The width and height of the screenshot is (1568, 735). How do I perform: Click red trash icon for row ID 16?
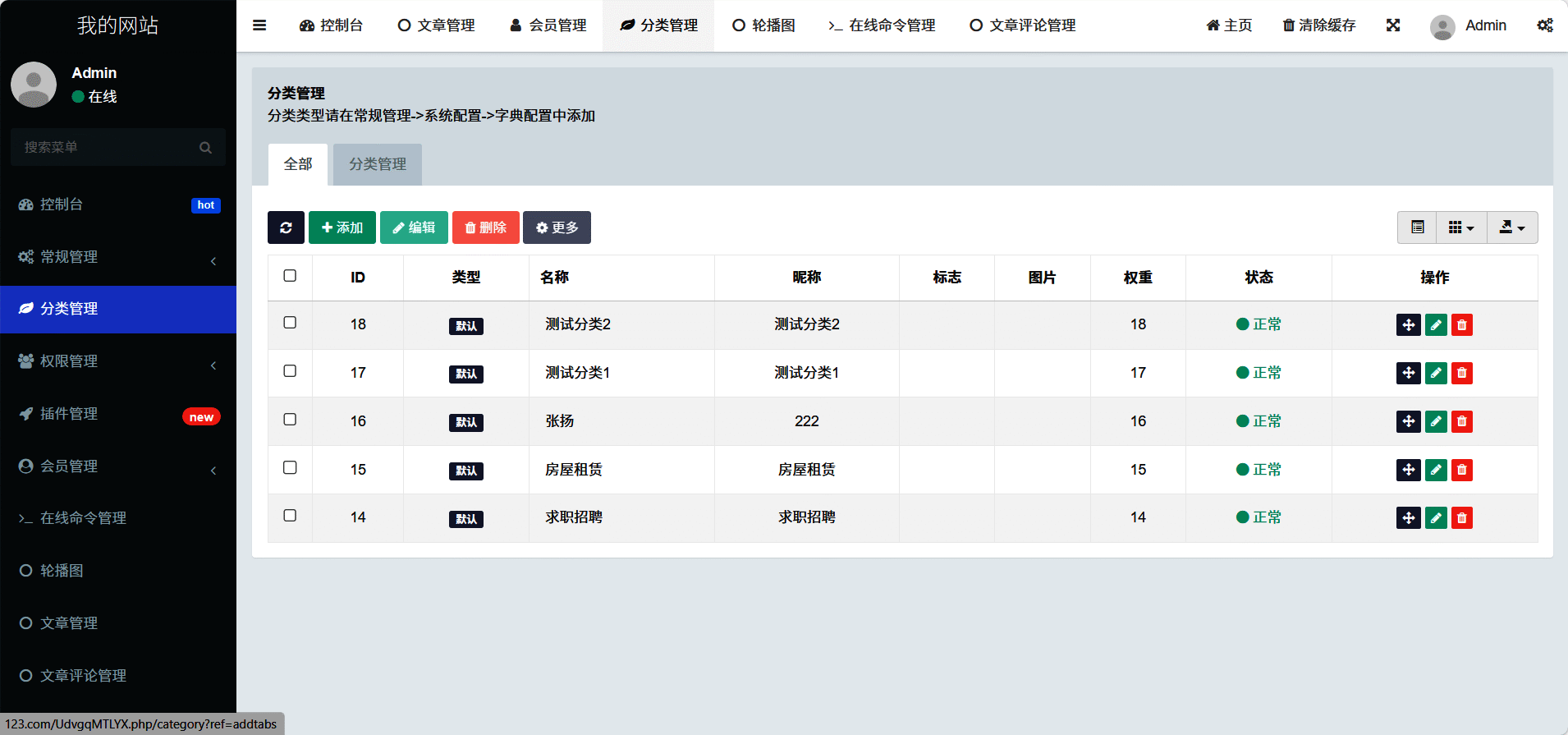point(1461,422)
